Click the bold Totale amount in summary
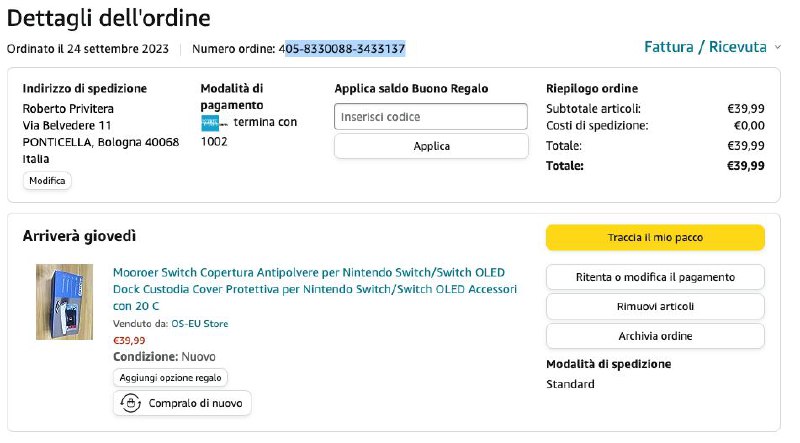 [745, 166]
